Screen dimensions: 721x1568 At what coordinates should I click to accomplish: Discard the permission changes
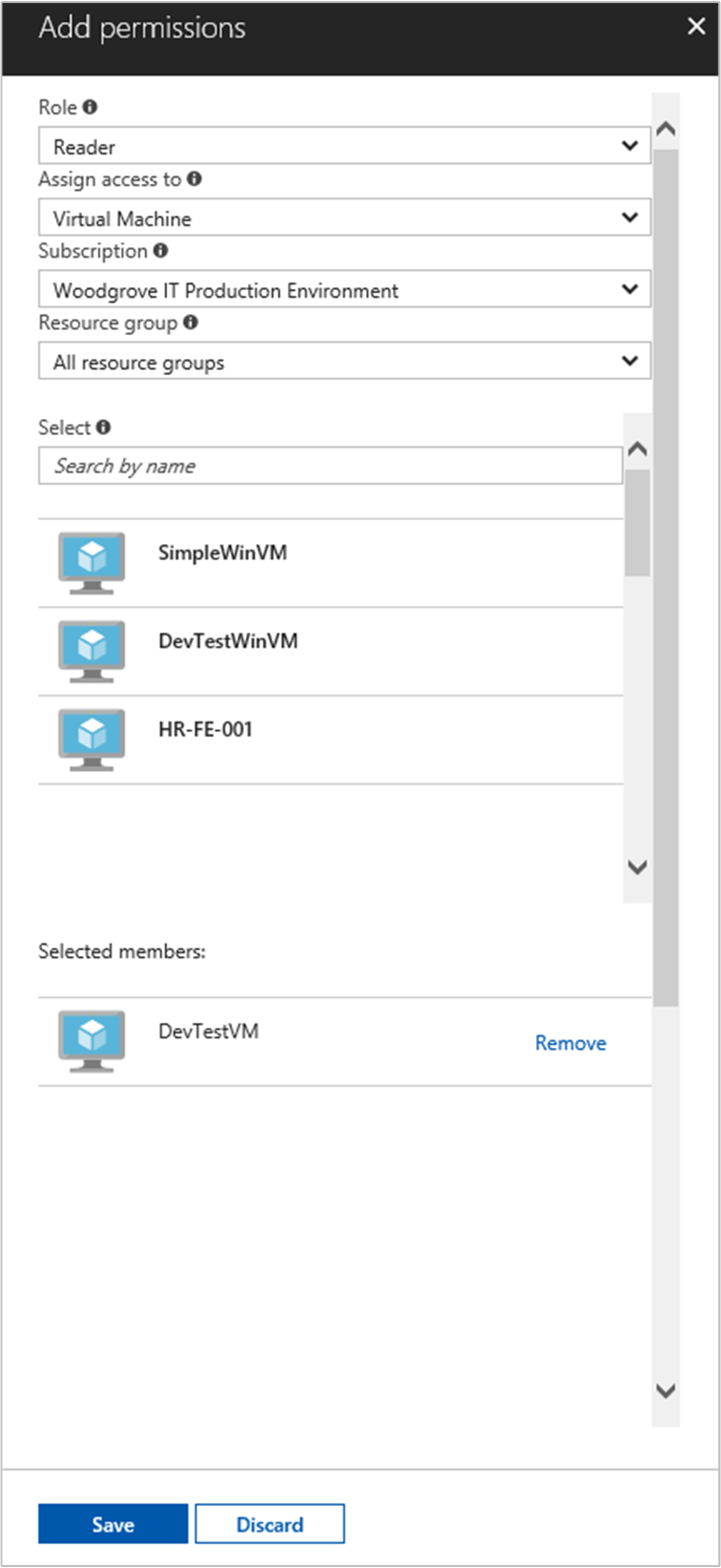point(270,1524)
